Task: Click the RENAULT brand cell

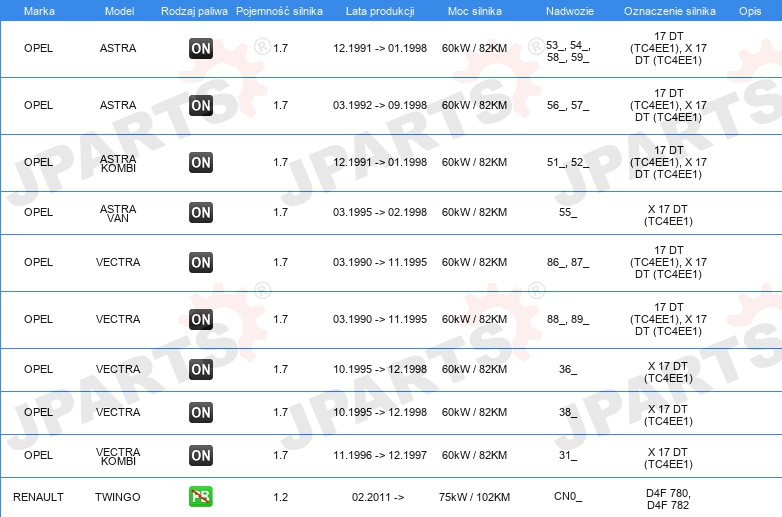Action: (38, 497)
